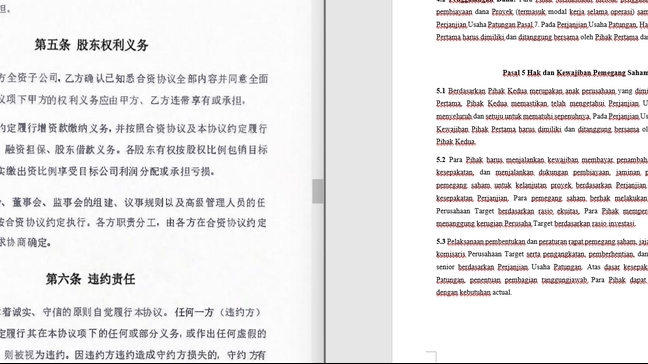Click paragraph number "5.1" in the Indonesian document

tap(441, 90)
